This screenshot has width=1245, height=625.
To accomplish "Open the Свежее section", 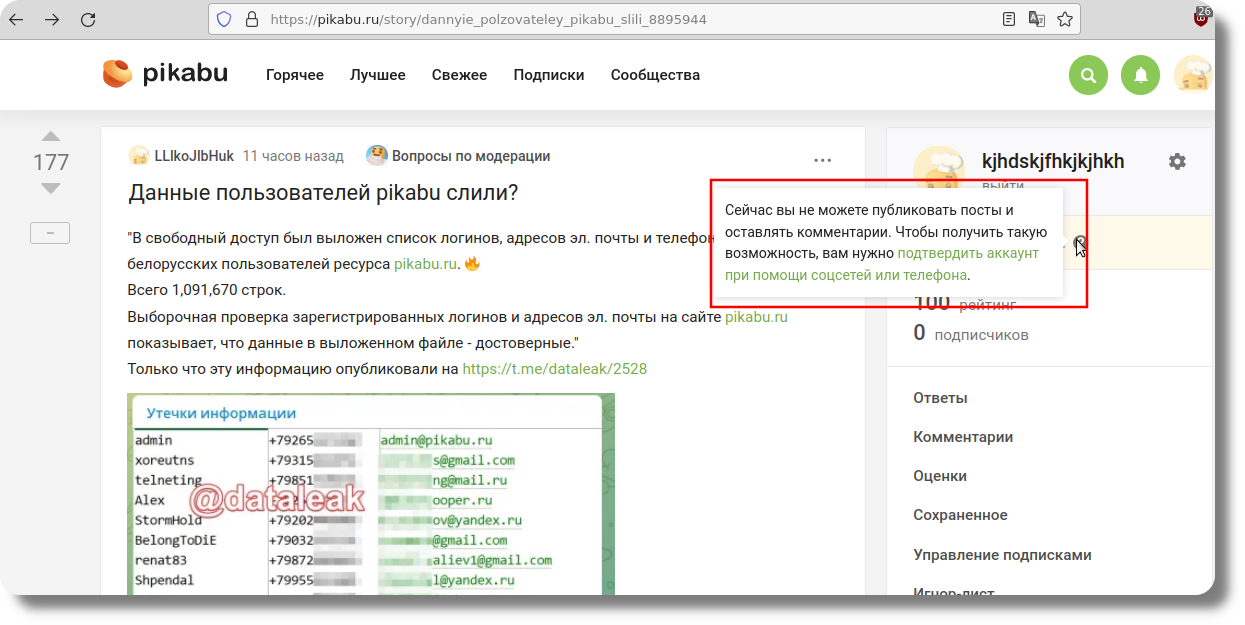I will pos(460,75).
